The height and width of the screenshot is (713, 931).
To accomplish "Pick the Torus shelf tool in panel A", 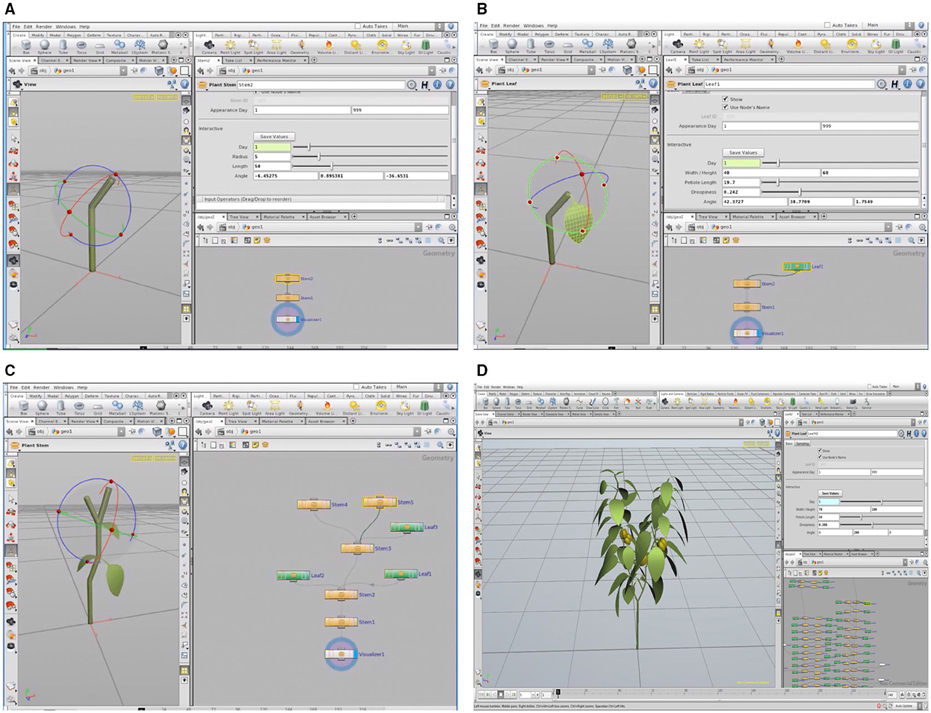I will pos(82,47).
